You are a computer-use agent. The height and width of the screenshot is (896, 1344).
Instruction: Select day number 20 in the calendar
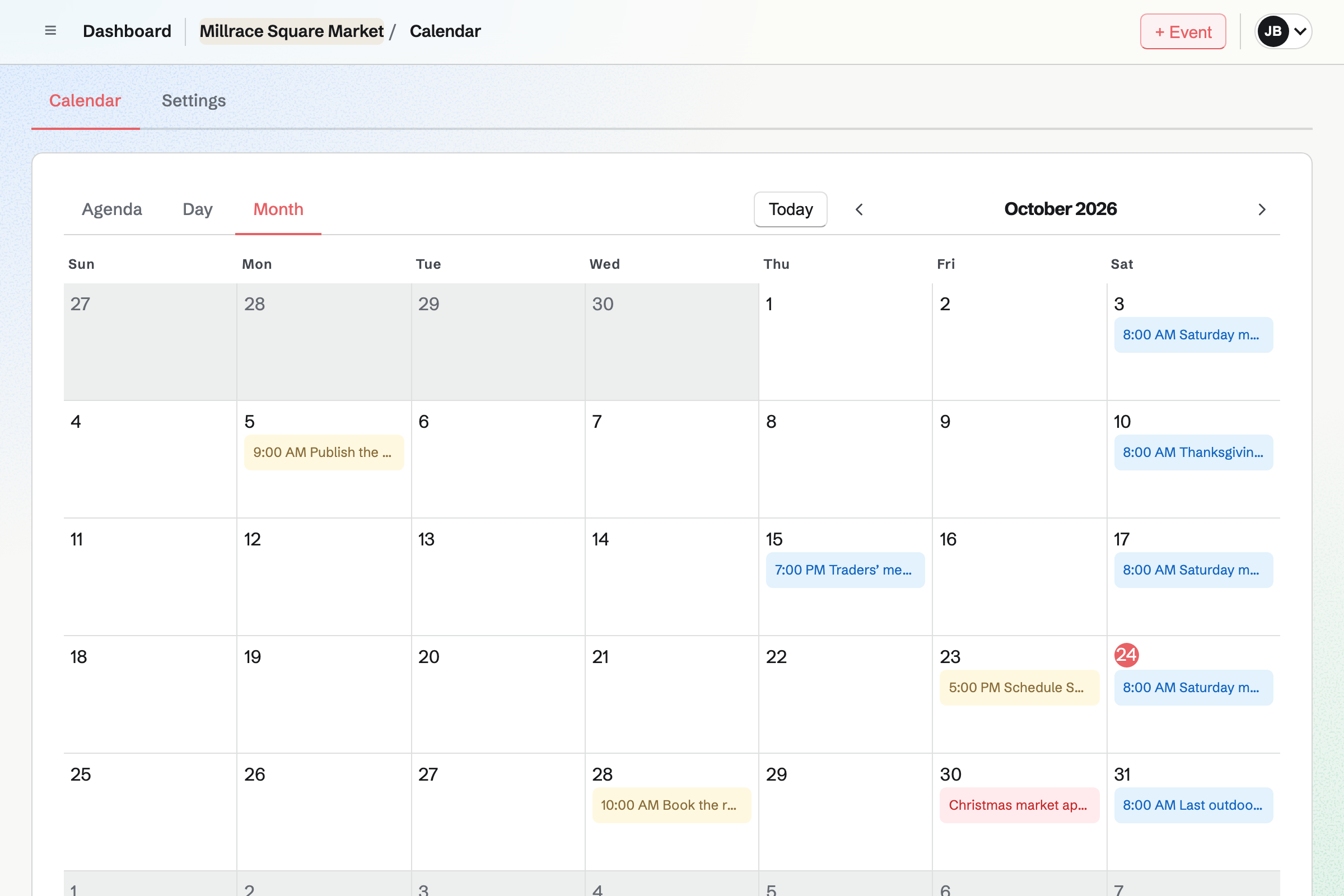(x=428, y=657)
